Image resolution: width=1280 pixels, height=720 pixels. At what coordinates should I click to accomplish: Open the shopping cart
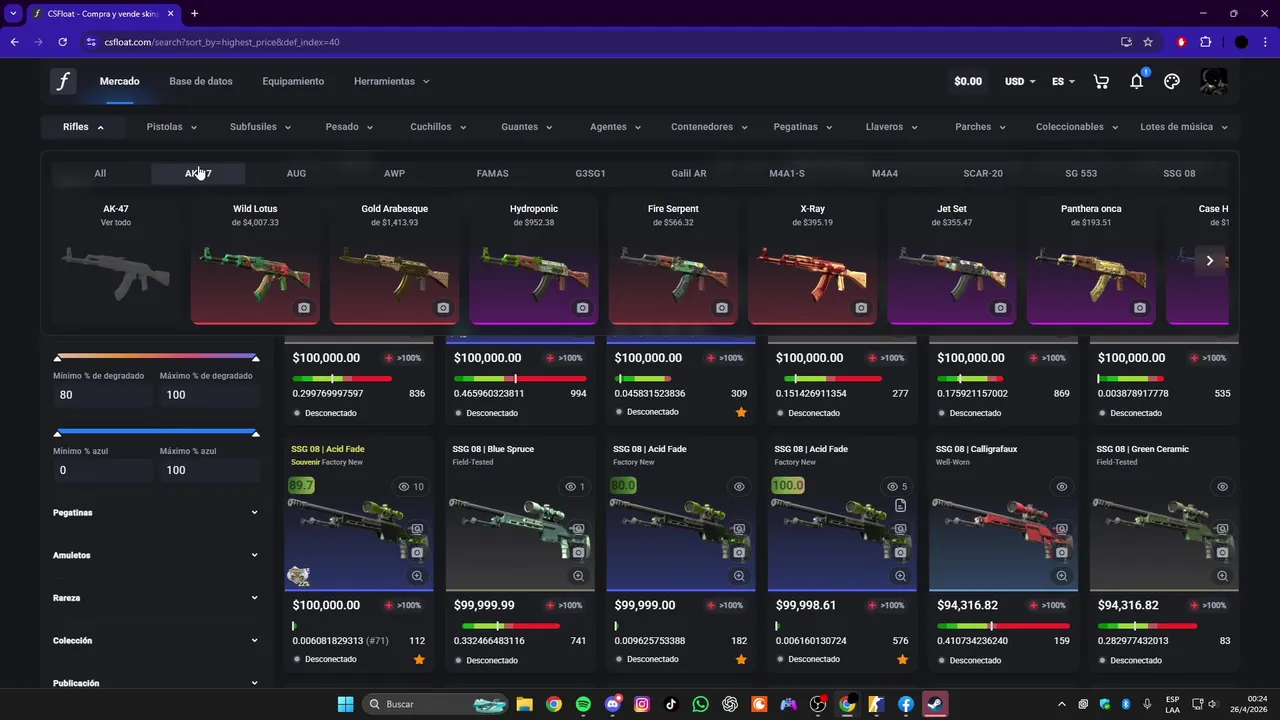click(1101, 82)
